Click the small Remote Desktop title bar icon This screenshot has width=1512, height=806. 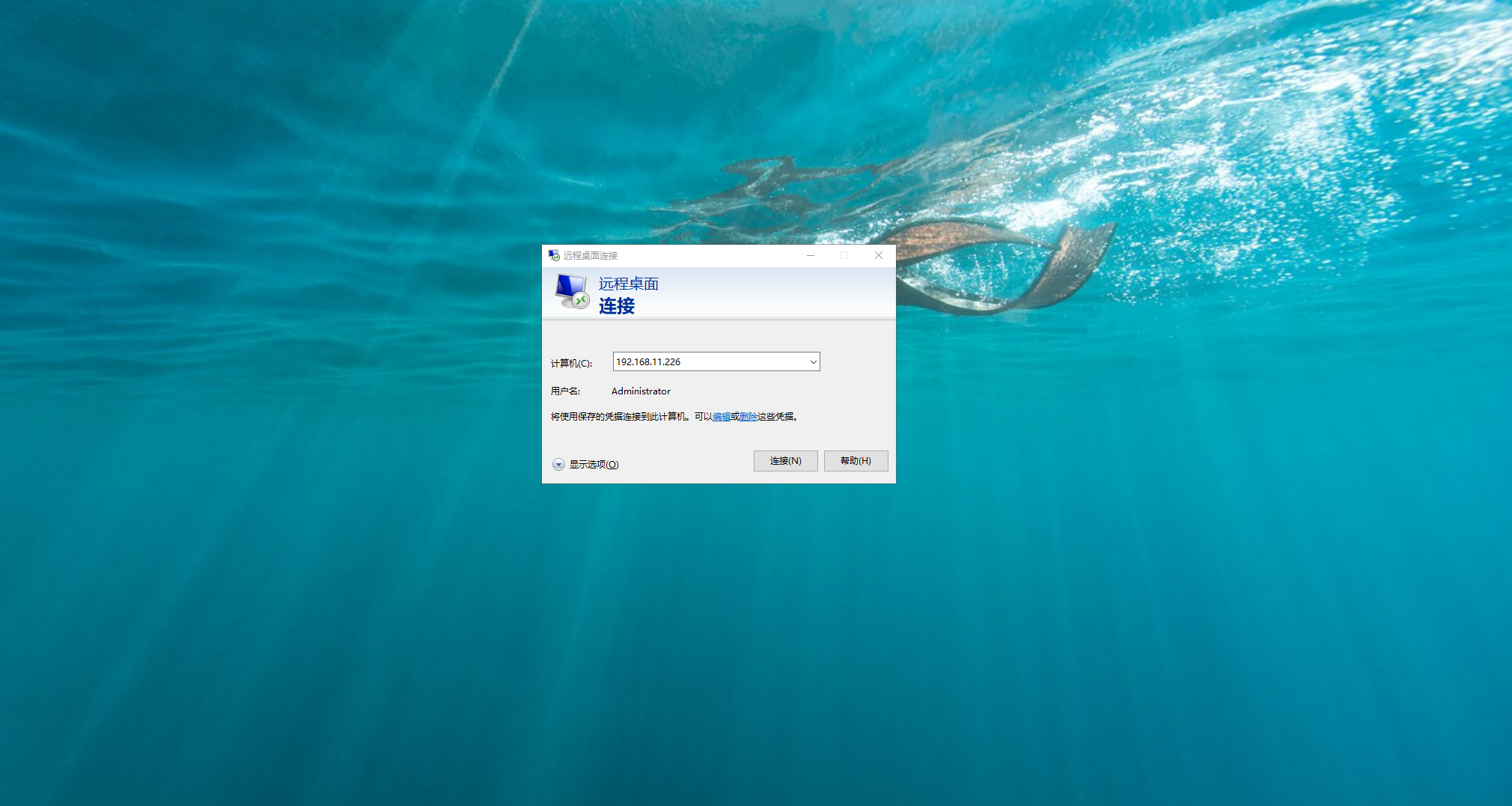point(554,256)
